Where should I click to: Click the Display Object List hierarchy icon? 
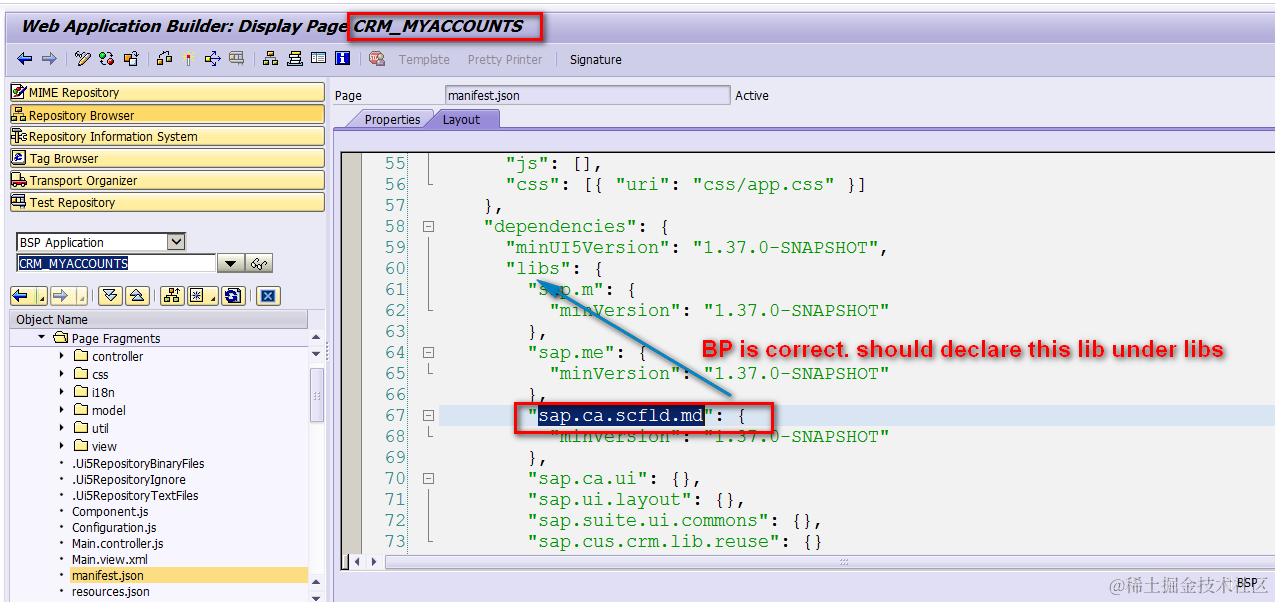coord(270,59)
